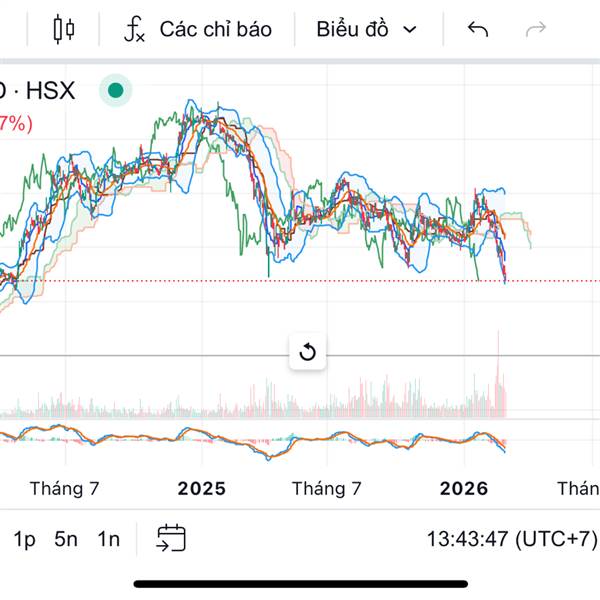Undo the last chart action
Screen dimensions: 600x600
click(478, 29)
